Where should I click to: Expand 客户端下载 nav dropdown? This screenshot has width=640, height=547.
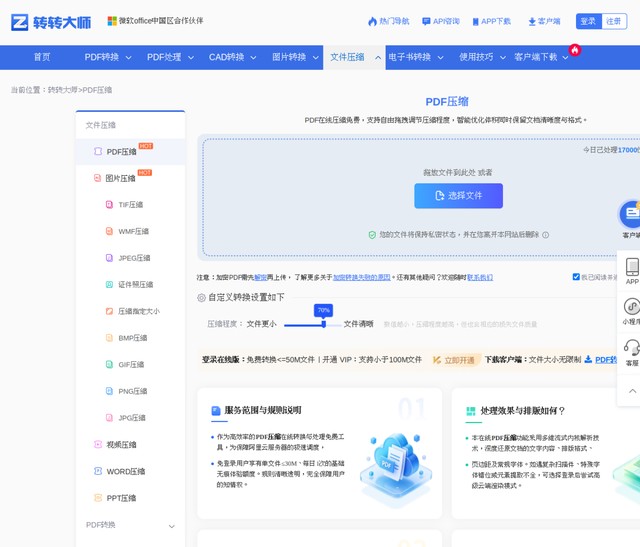pos(565,58)
